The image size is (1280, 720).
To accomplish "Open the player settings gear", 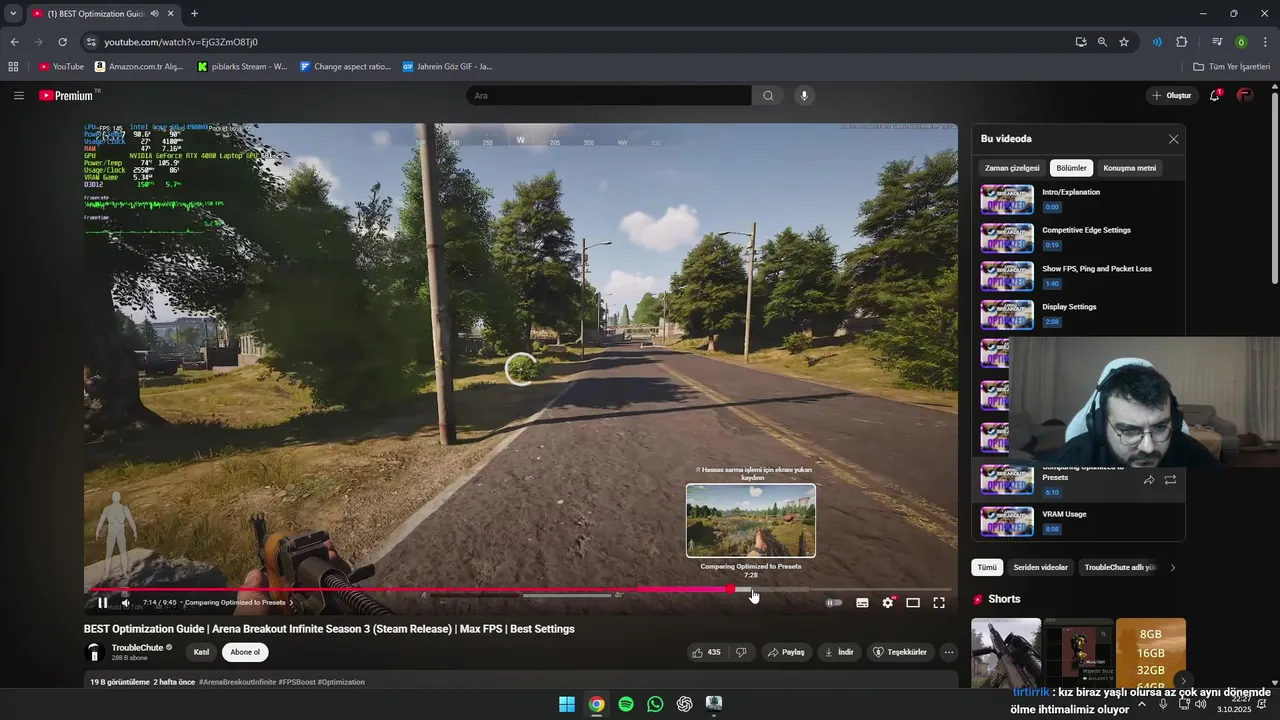I will (887, 603).
